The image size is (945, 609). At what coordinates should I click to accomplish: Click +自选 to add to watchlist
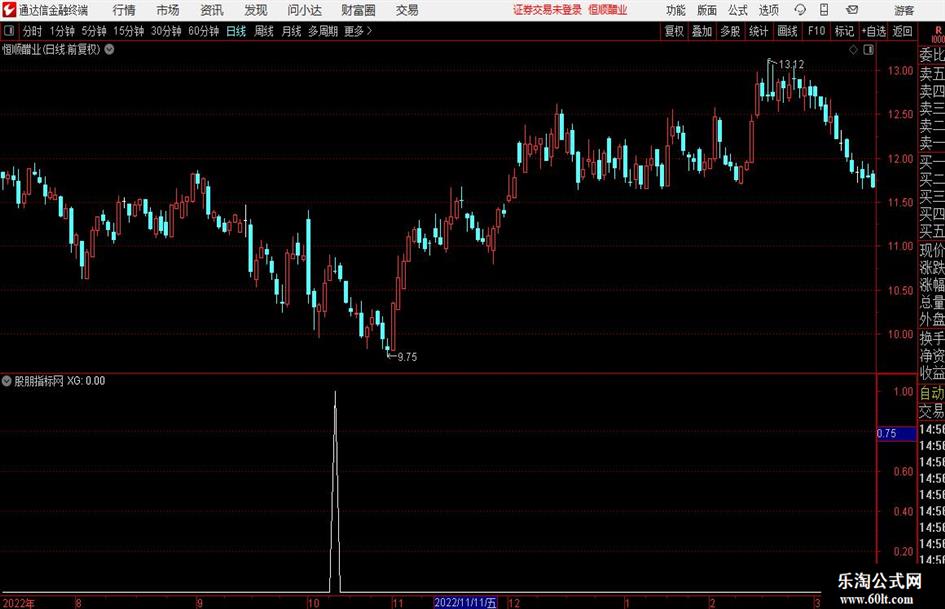[x=874, y=31]
